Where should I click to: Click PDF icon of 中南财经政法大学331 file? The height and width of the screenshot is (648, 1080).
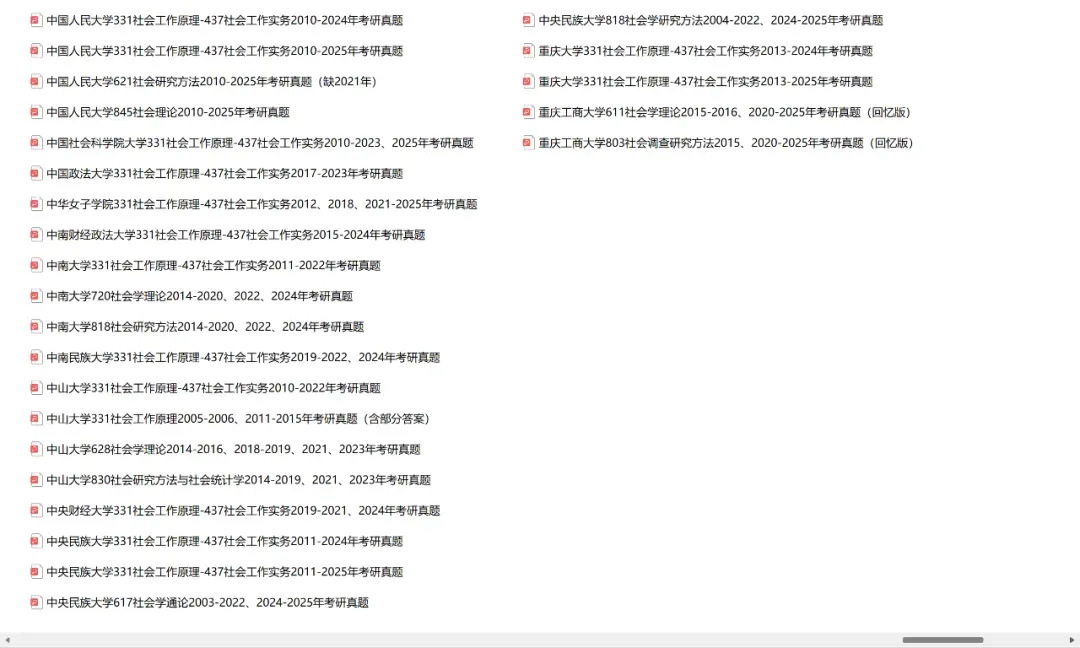(x=36, y=235)
